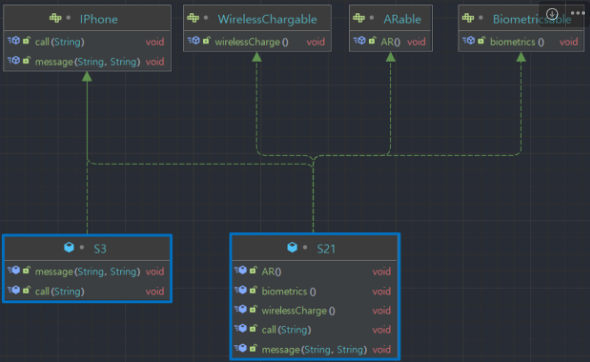Click the download icon in corner
This screenshot has height=362, width=590.
click(x=552, y=14)
